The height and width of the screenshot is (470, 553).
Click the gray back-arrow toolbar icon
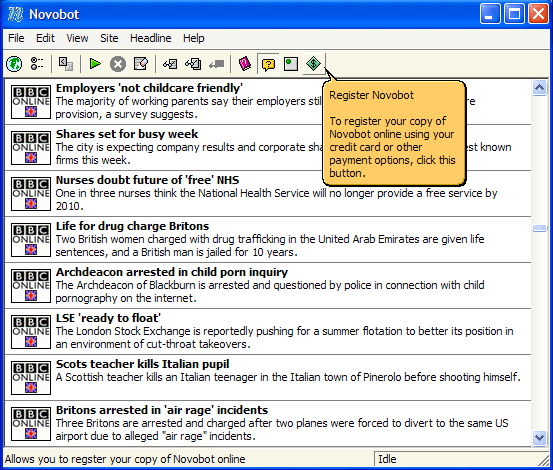click(217, 64)
